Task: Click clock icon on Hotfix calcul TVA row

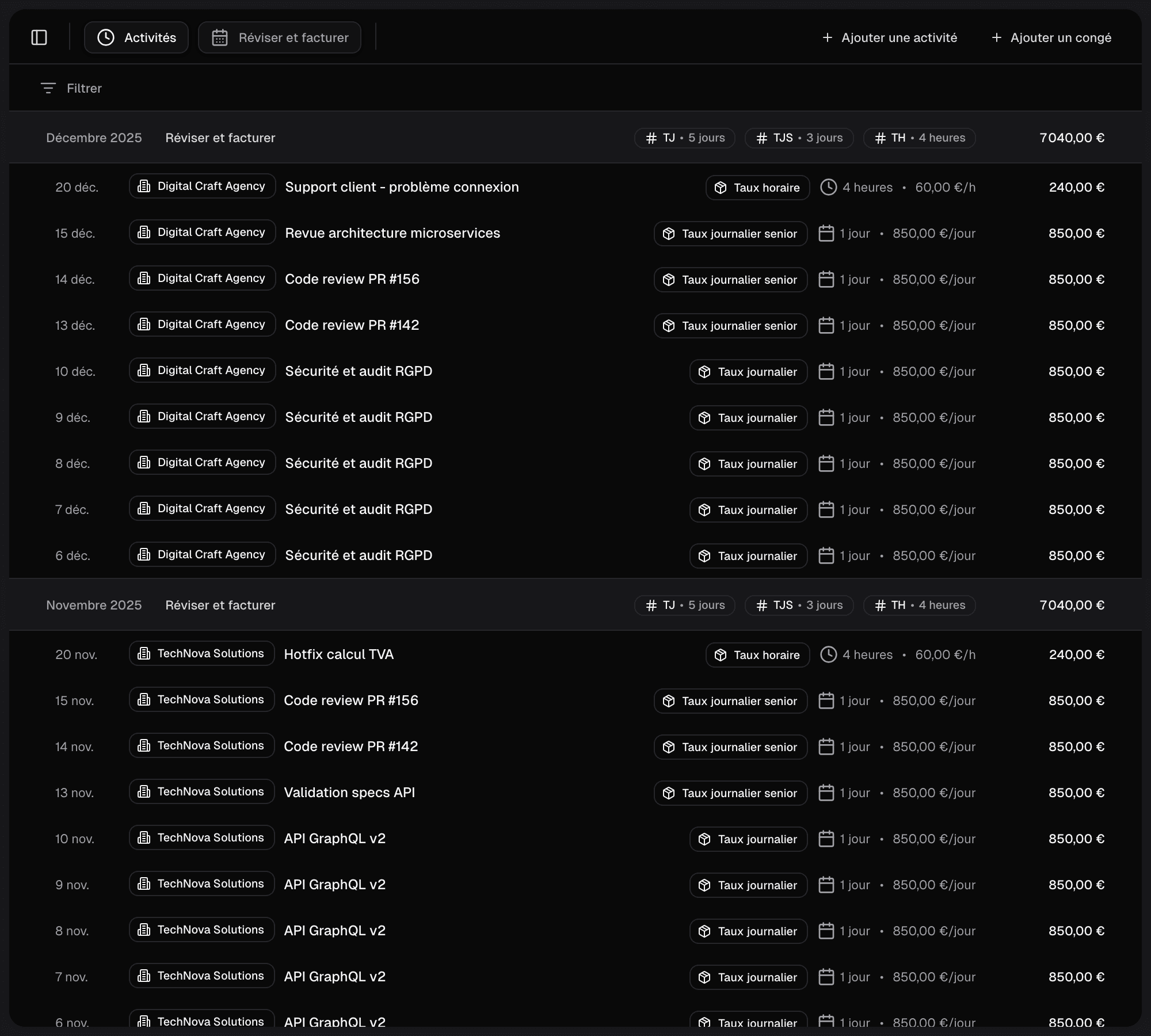Action: pyautogui.click(x=828, y=654)
